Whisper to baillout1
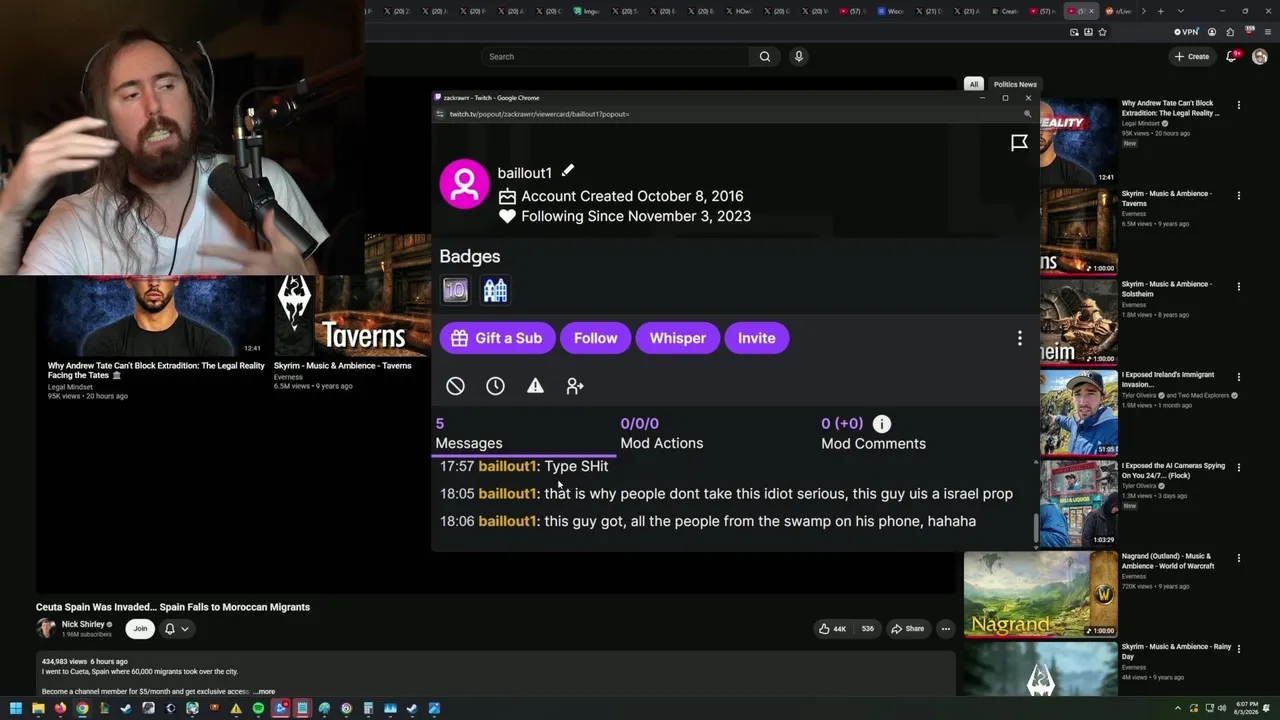This screenshot has width=1280, height=720. [x=677, y=338]
